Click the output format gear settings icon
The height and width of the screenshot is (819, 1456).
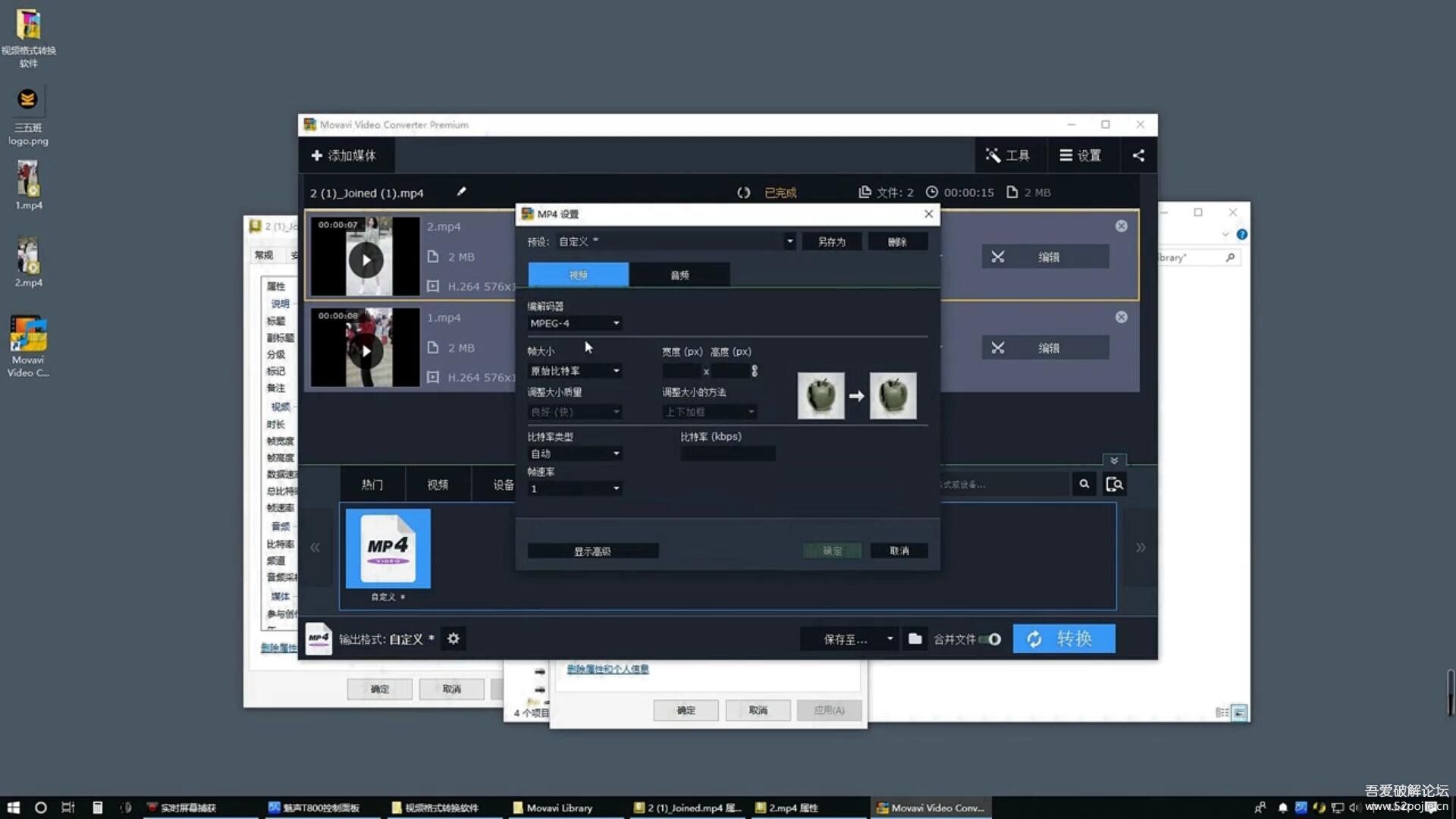pos(453,639)
